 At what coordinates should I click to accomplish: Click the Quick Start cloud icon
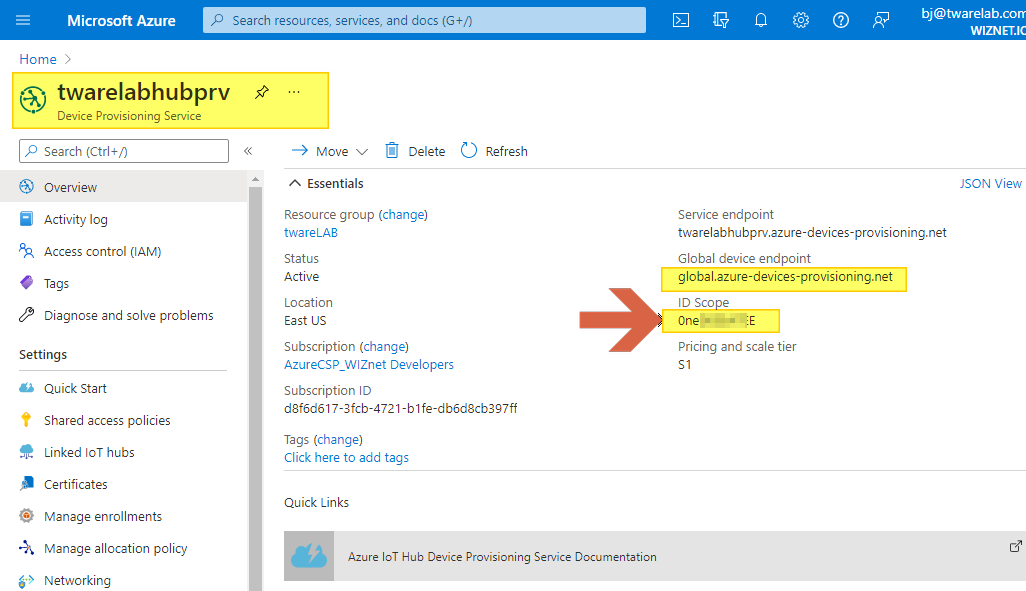(x=26, y=388)
